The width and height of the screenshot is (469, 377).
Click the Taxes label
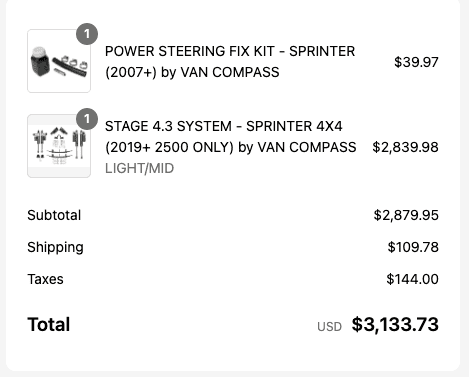point(45,279)
